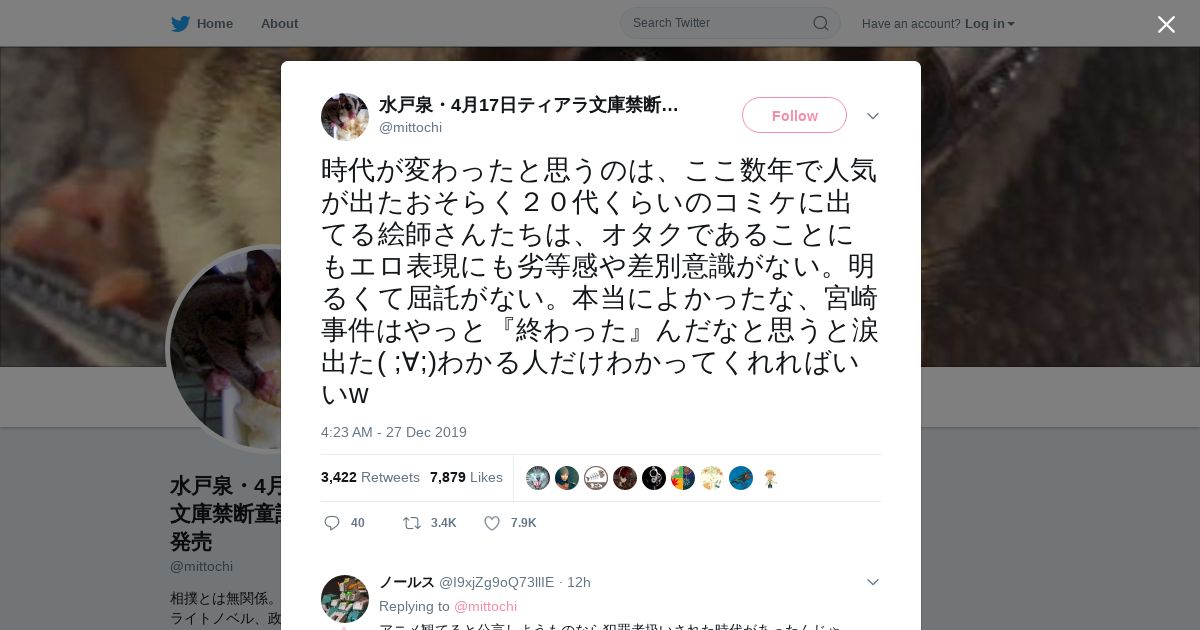
Task: Open the tweet author's avatar at mittochi
Action: coord(345,117)
